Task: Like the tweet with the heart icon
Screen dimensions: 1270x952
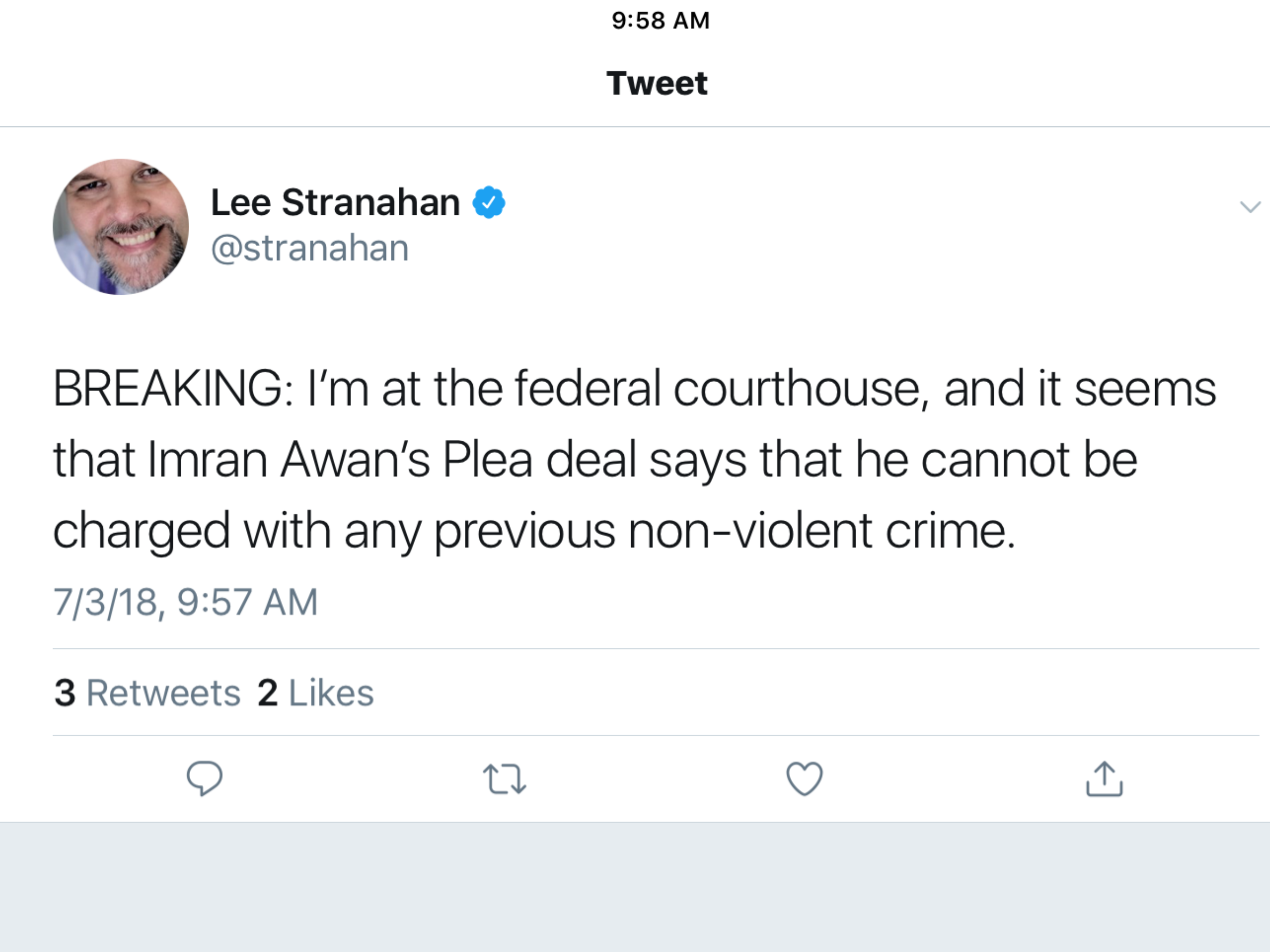Action: coord(804,779)
